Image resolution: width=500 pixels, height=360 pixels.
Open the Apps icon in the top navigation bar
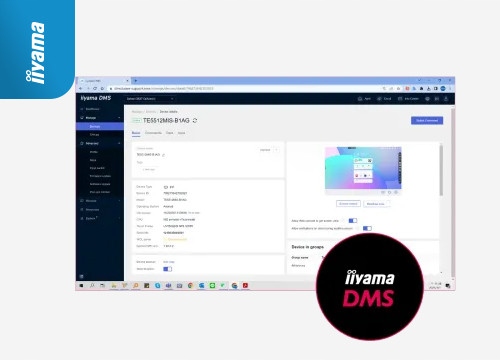click(x=364, y=99)
